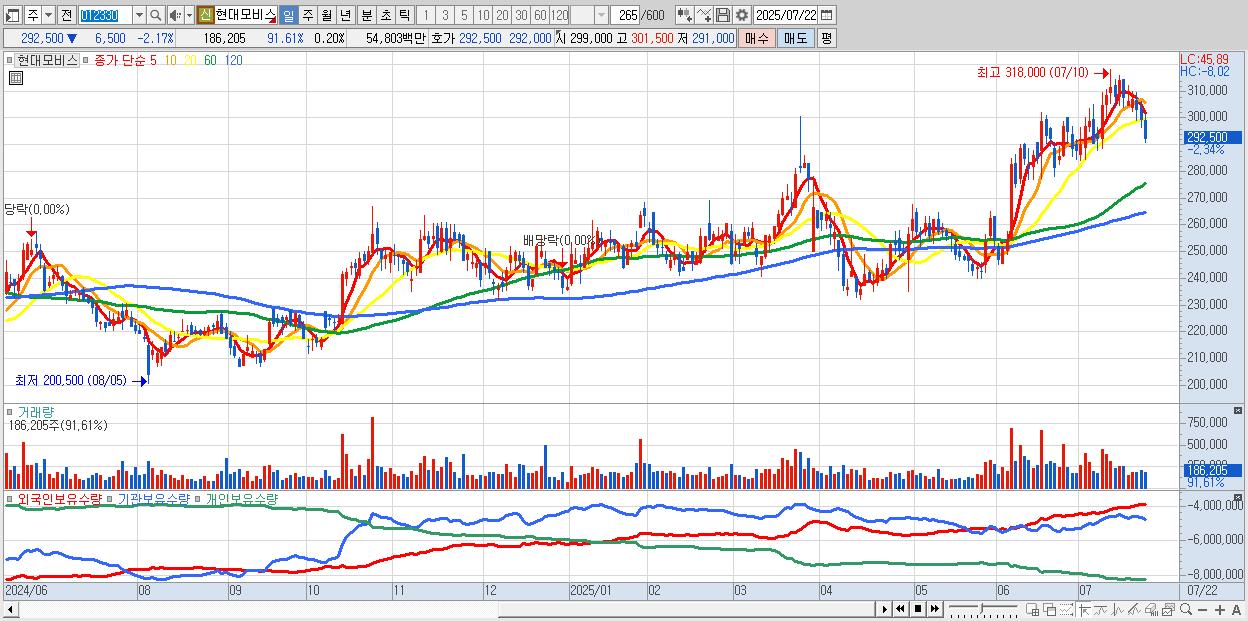Click the rewind double-arrow playback button
Viewport: 1248px width, 621px height.
point(900,609)
